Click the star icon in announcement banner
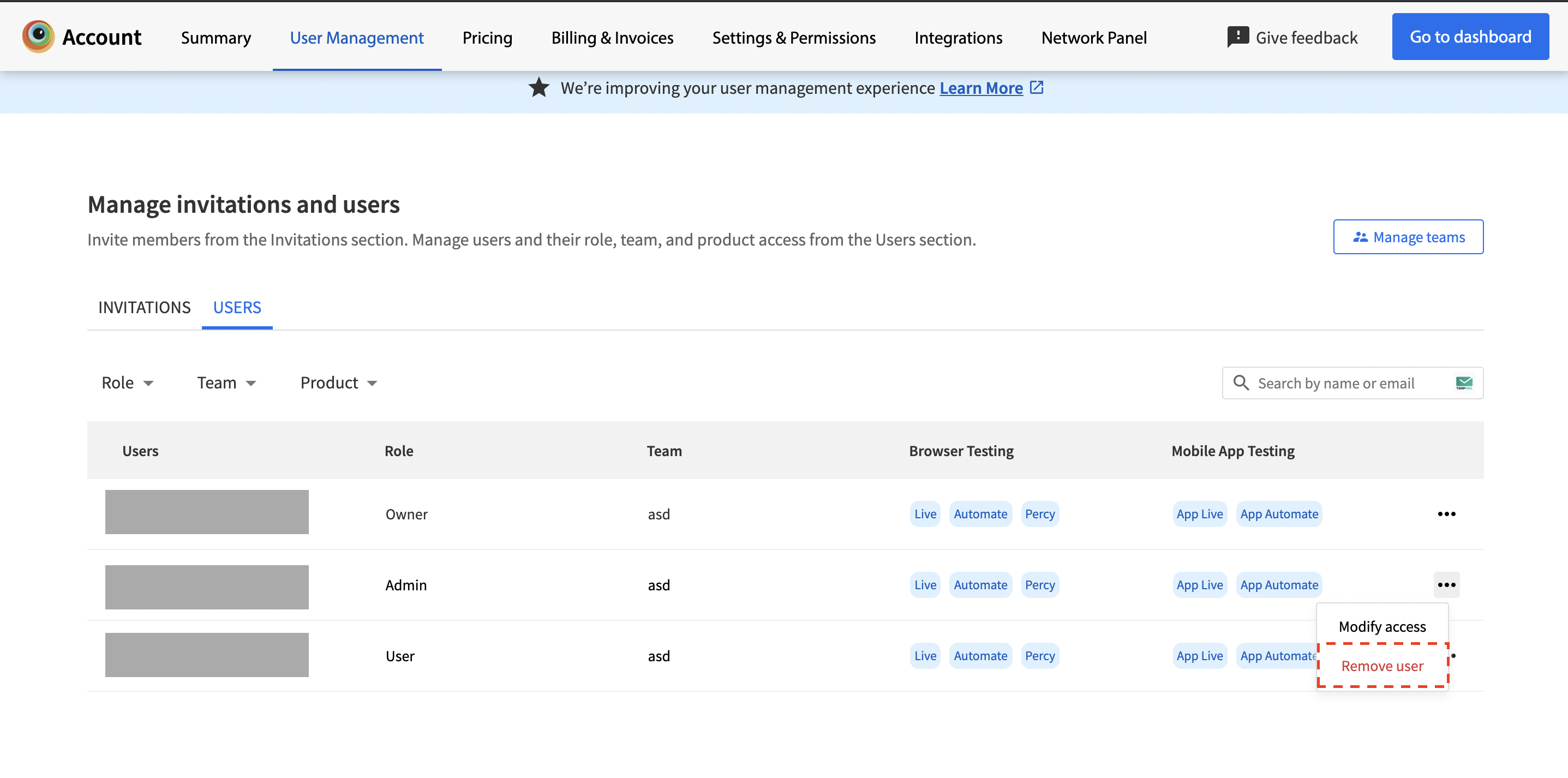Viewport: 1568px width, 778px height. [x=538, y=88]
